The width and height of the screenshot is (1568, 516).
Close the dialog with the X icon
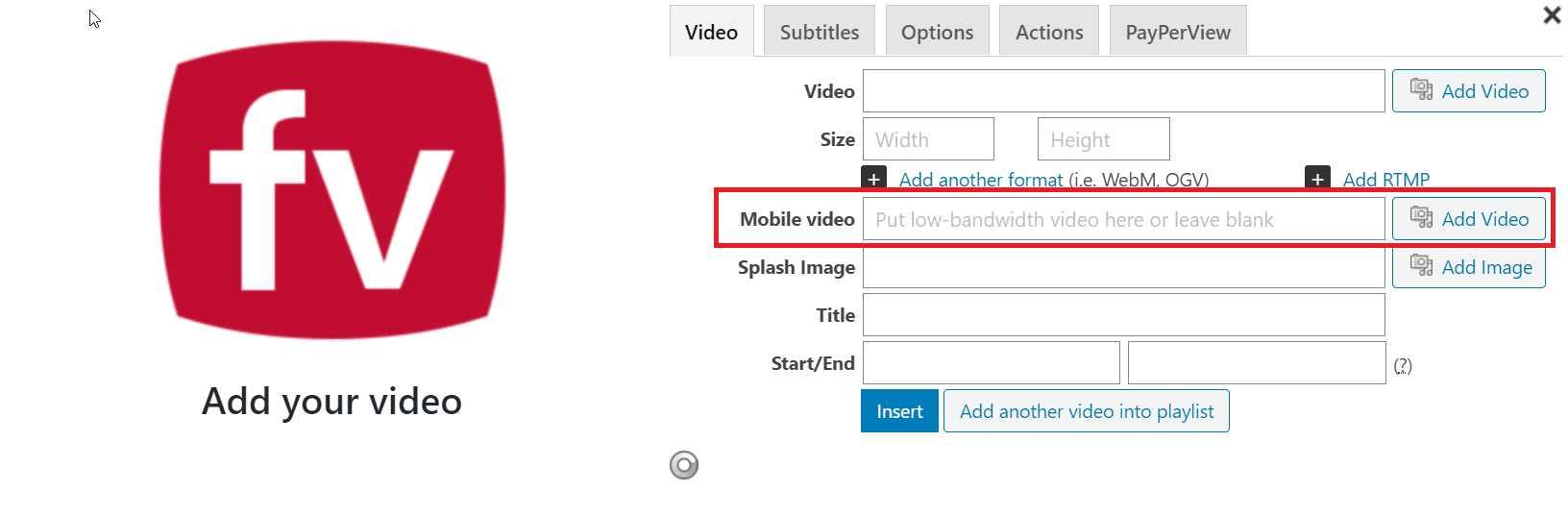point(1552,14)
